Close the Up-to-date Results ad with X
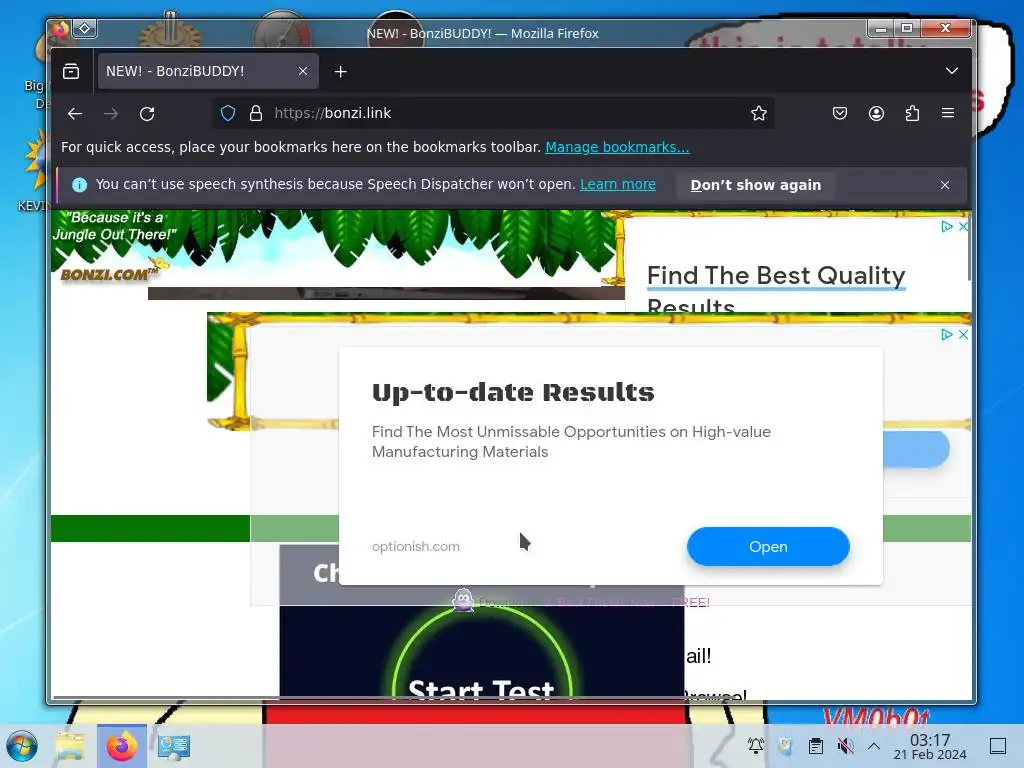This screenshot has width=1024, height=768. 963,334
